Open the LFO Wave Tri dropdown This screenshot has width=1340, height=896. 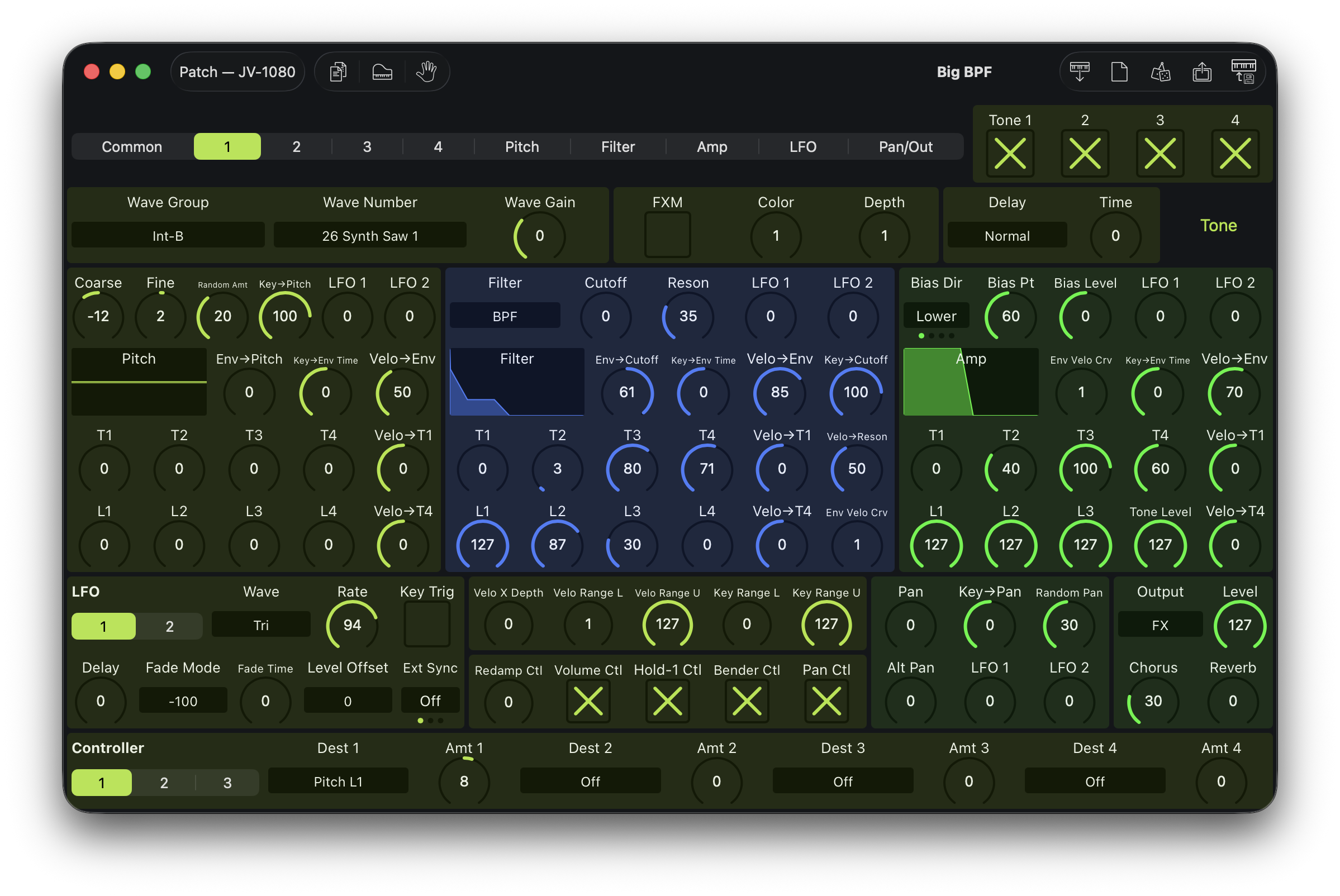261,625
